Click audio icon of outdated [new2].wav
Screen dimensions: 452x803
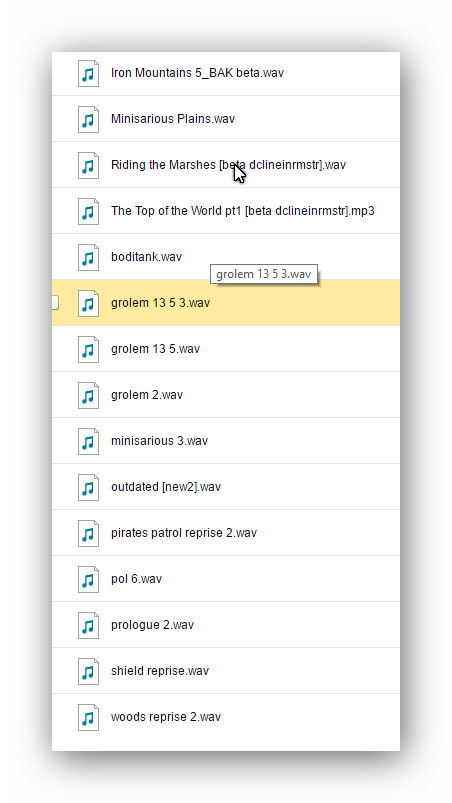88,487
